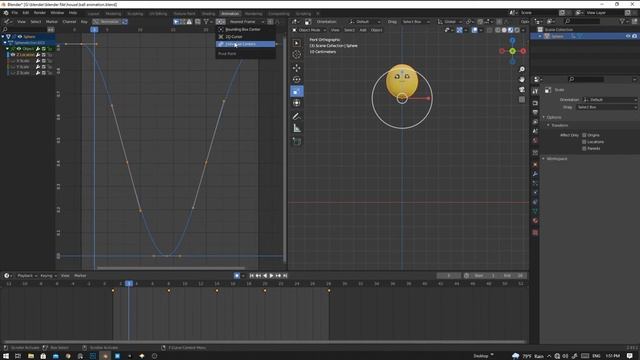Image resolution: width=640 pixels, height=360 pixels.
Task: Collapse the Options panel
Action: tap(544, 117)
